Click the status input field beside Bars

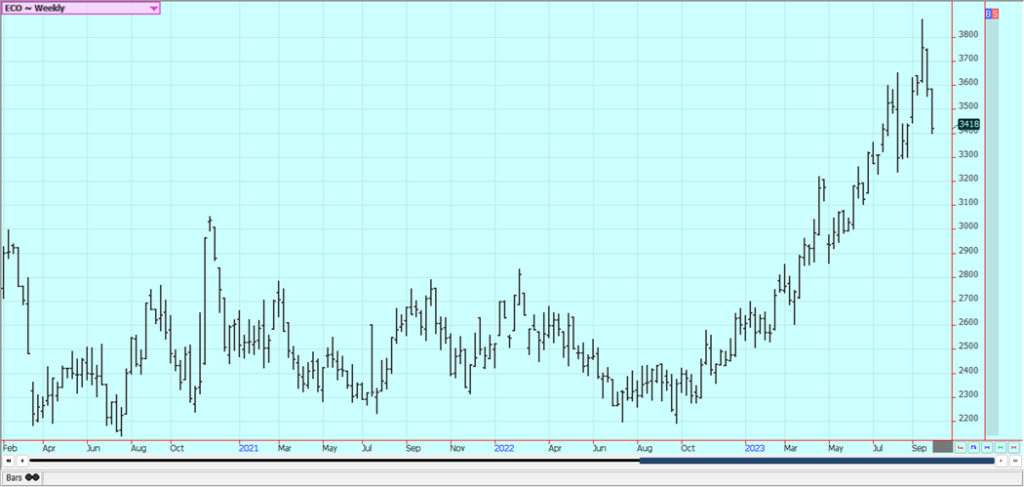click(532, 478)
